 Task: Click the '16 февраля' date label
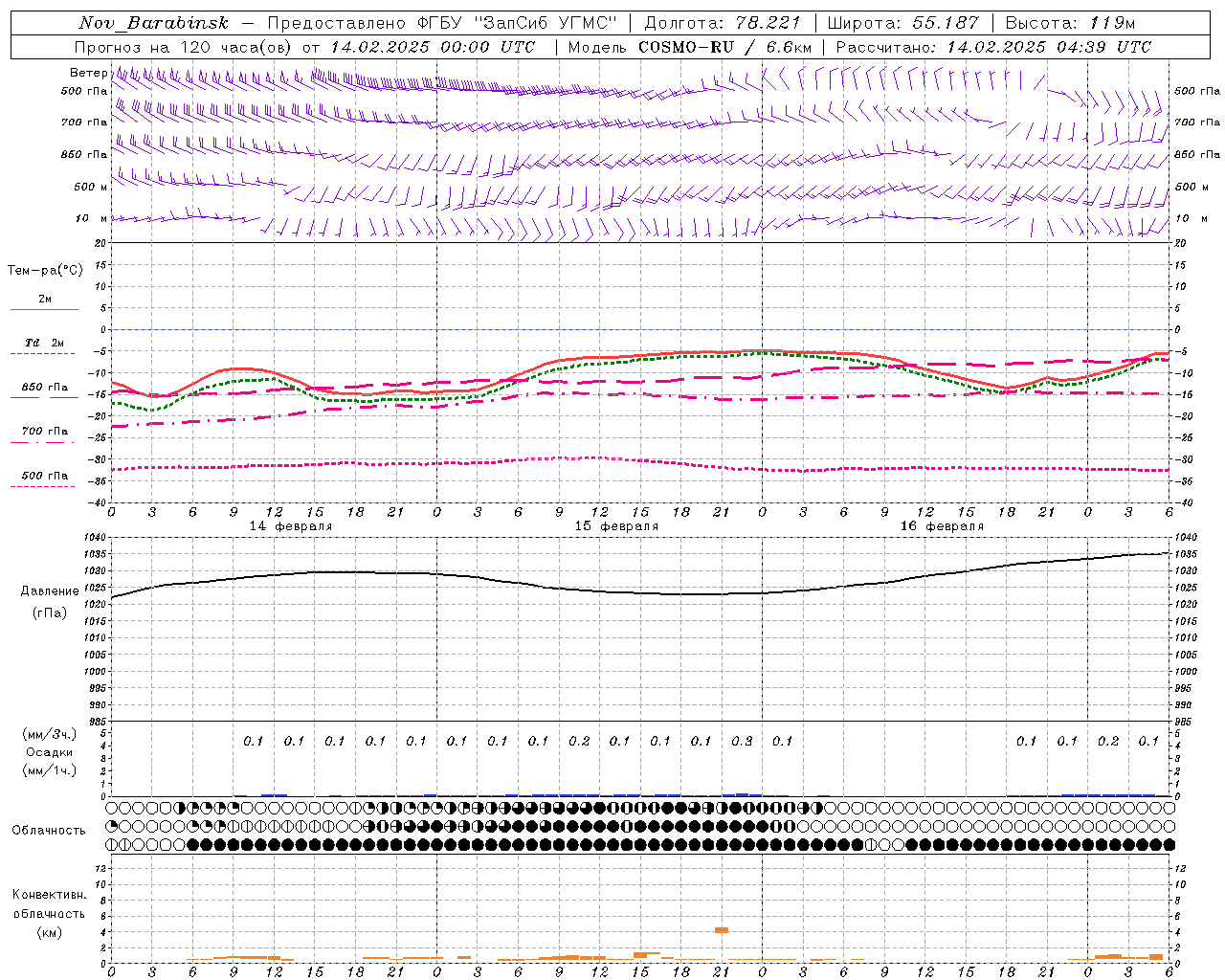click(x=942, y=526)
